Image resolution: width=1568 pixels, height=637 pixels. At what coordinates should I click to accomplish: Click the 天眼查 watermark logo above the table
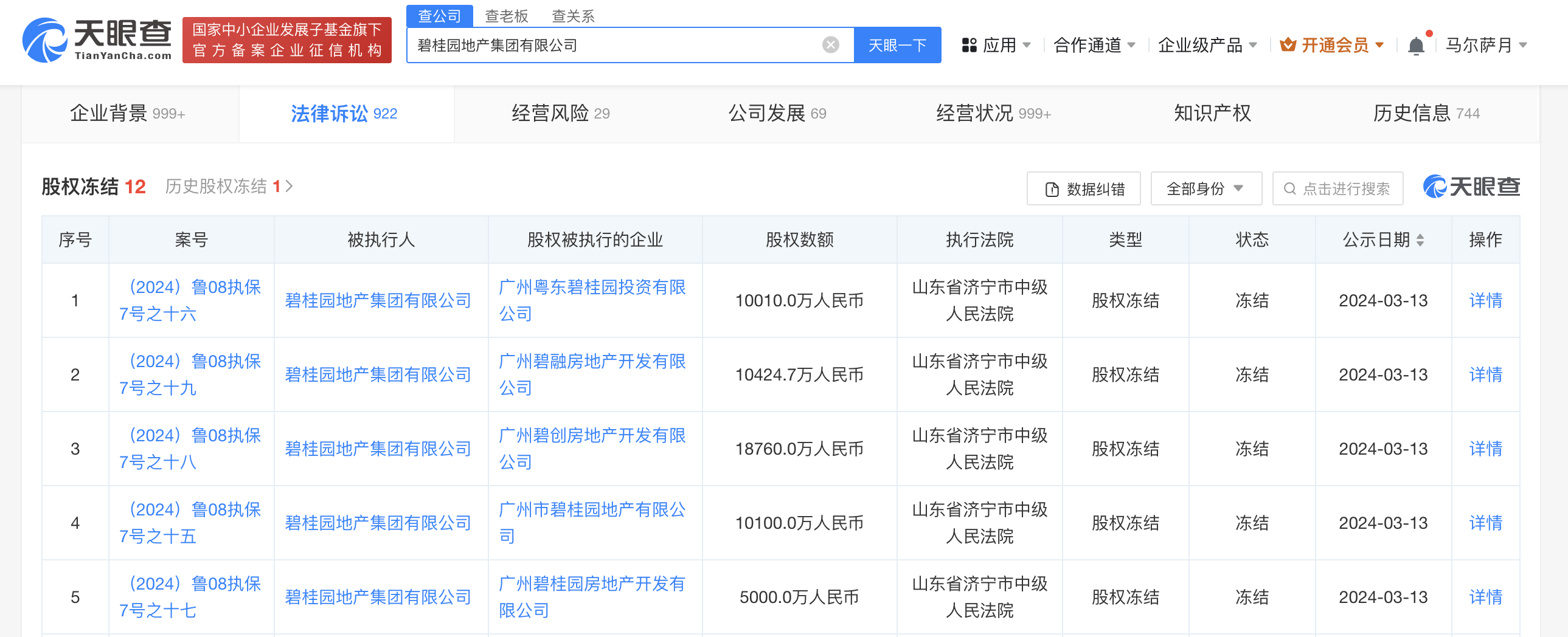pos(1471,187)
